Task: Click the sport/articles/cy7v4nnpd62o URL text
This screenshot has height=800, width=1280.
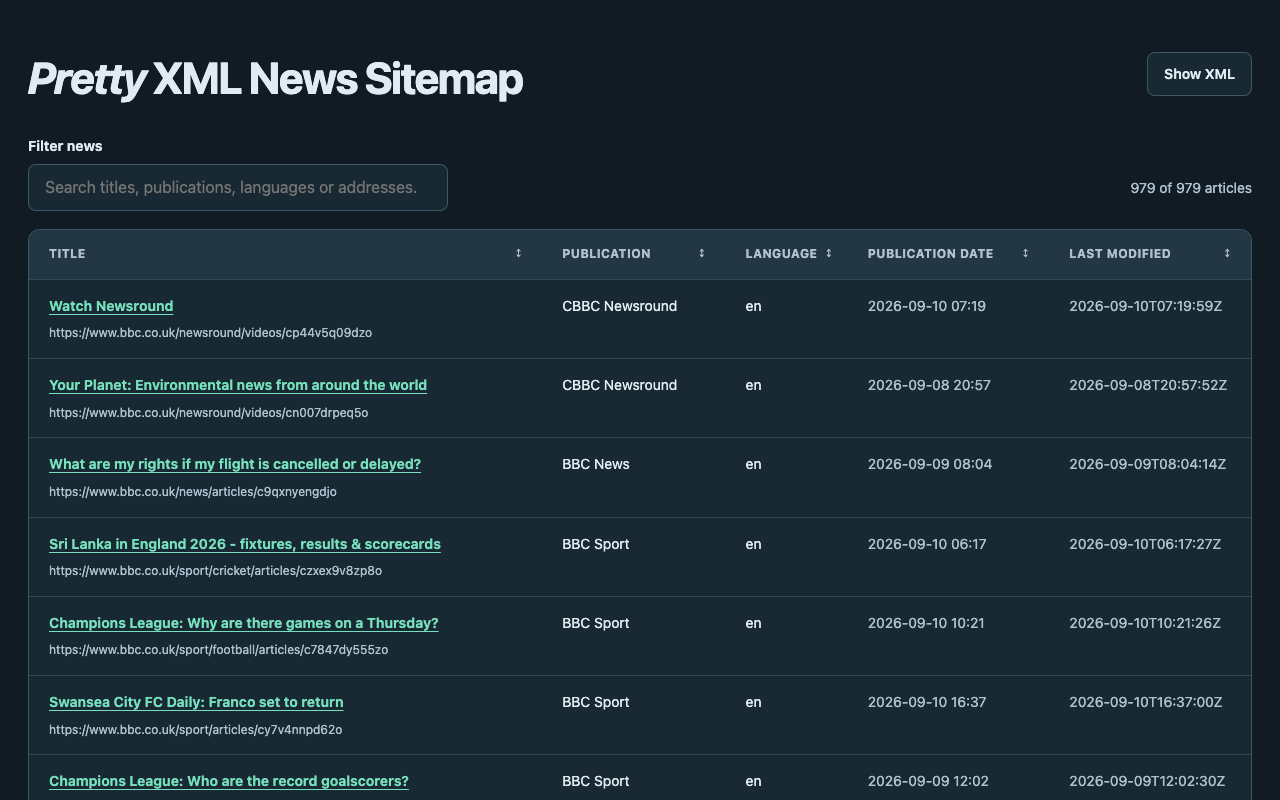Action: pos(196,730)
